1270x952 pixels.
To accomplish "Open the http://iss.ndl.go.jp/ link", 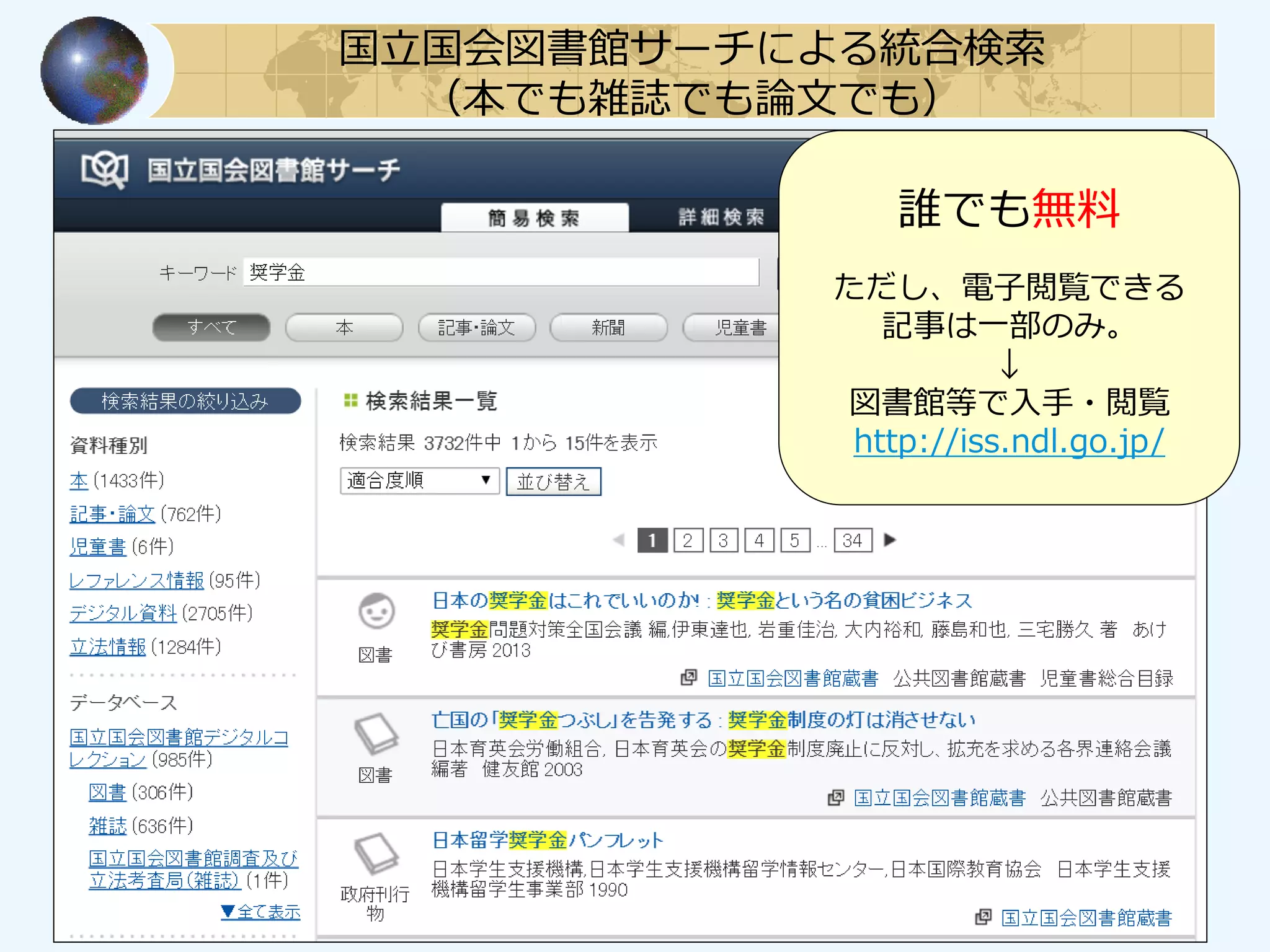I will 1009,442.
